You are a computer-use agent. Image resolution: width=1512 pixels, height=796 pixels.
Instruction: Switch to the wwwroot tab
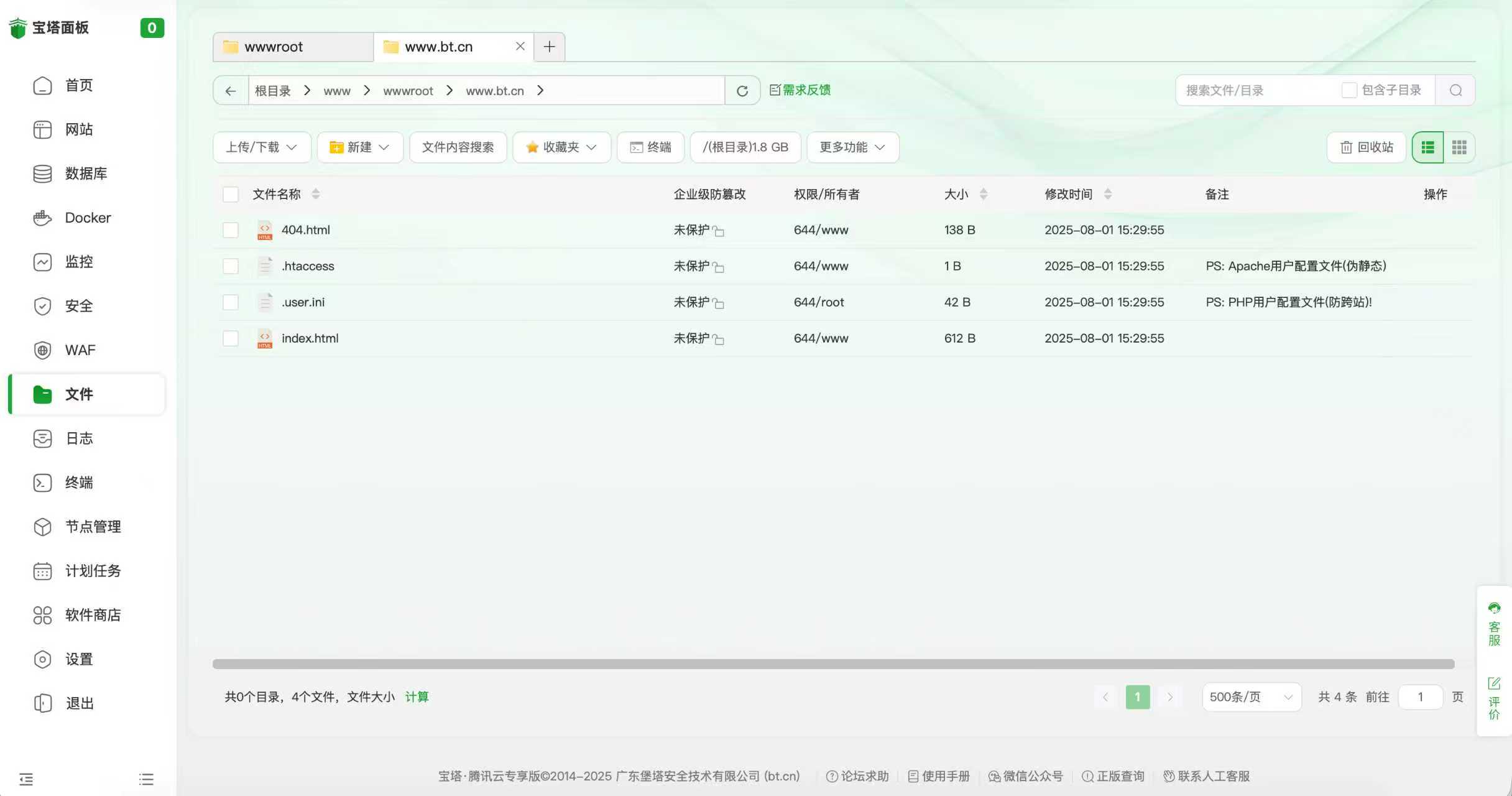[x=292, y=47]
